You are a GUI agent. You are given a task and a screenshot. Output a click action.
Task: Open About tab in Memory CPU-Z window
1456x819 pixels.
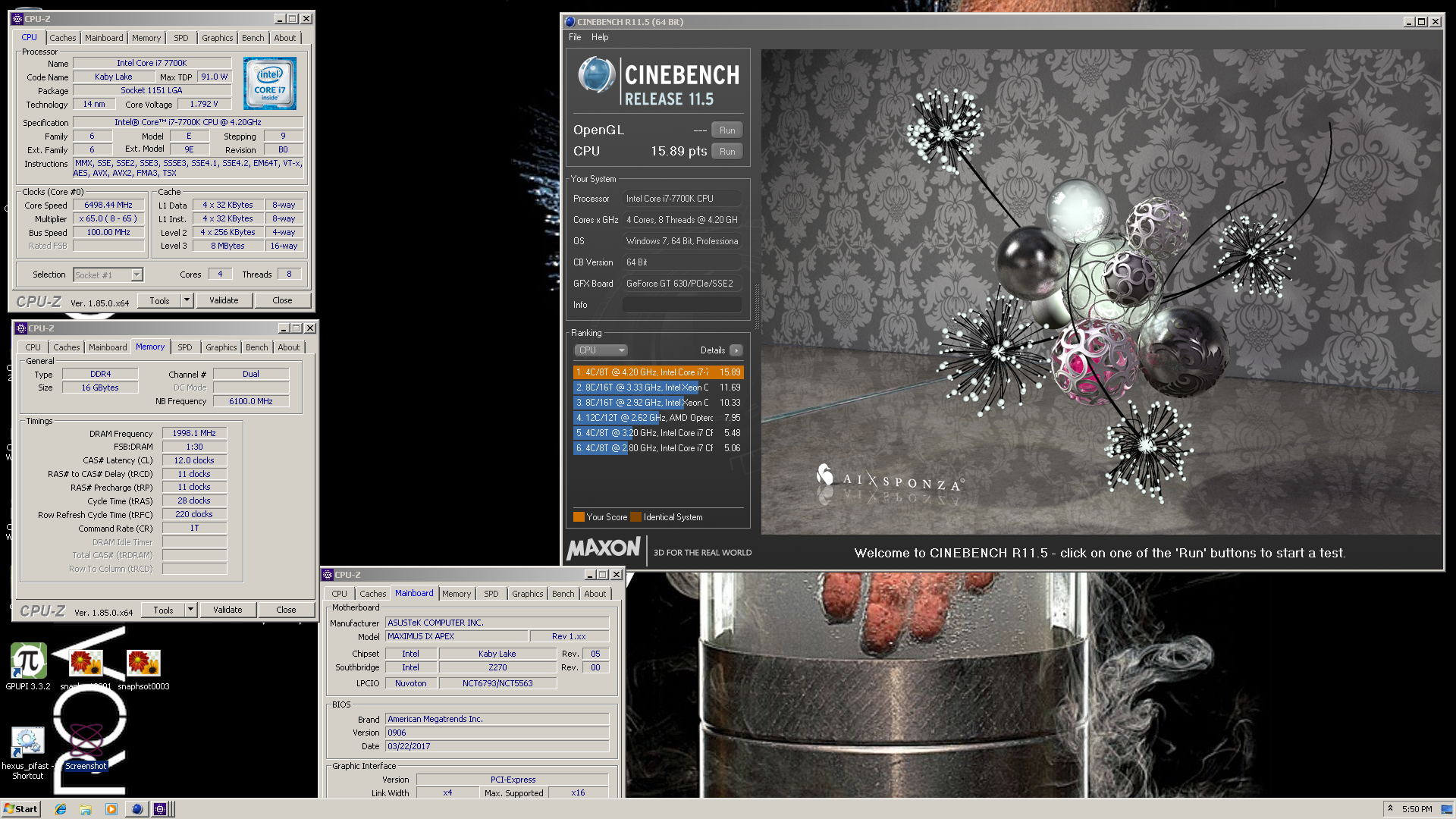point(289,347)
